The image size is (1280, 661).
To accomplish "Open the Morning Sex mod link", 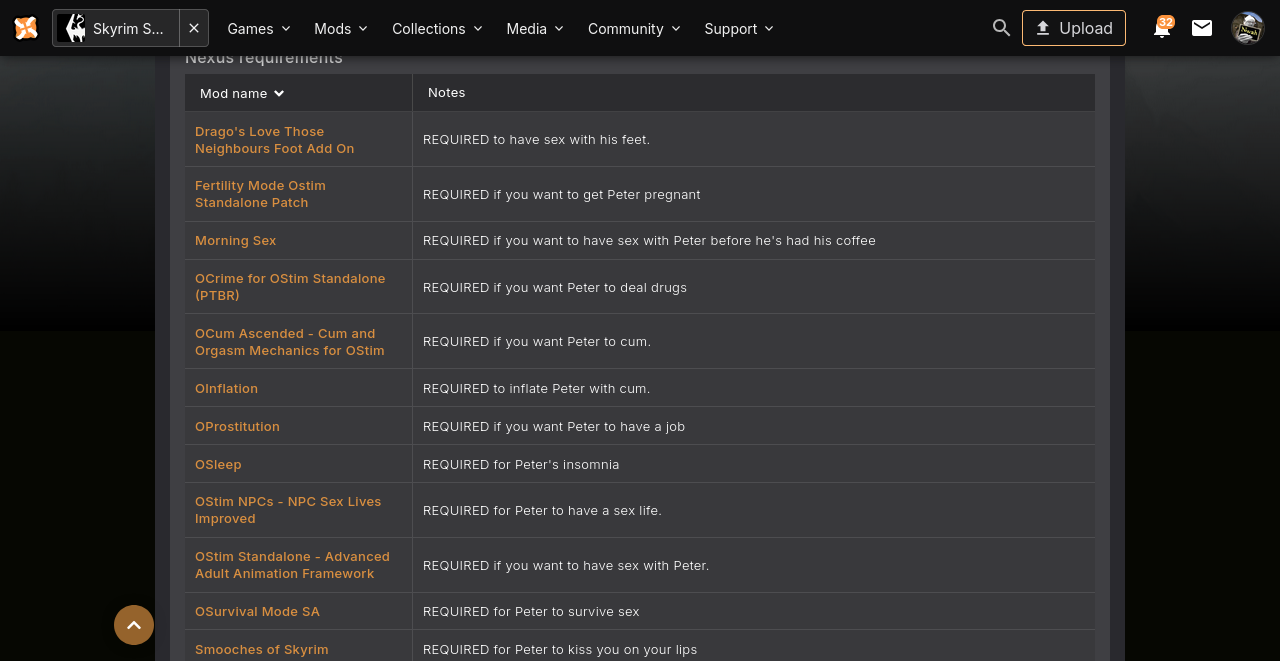I will pos(235,241).
